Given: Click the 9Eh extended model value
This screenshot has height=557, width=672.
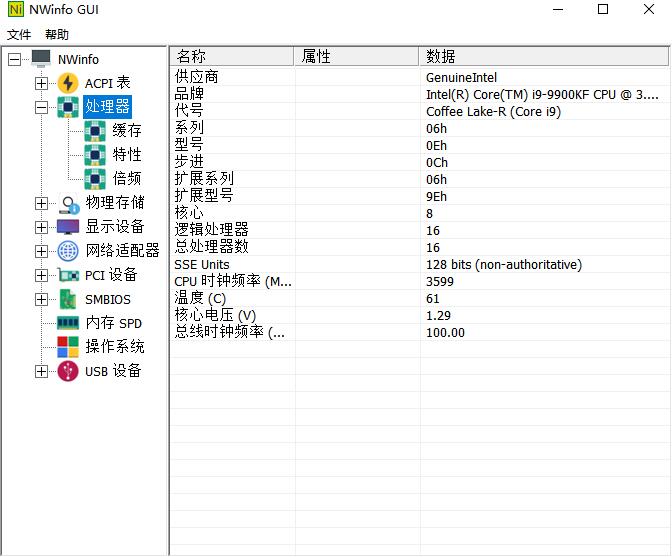Looking at the screenshot, I should pos(436,197).
